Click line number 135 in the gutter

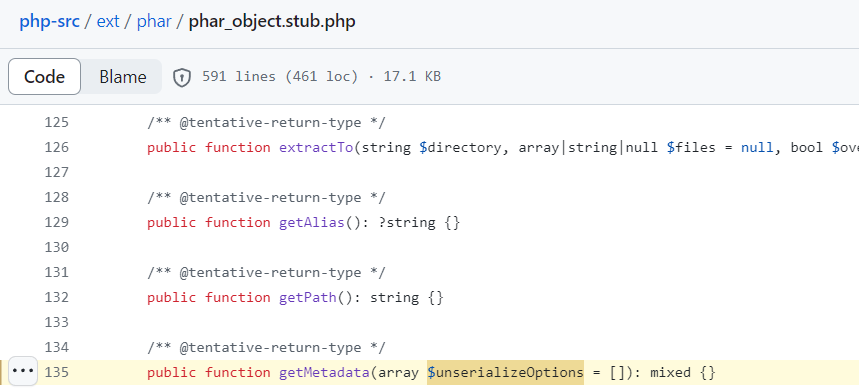(56, 372)
